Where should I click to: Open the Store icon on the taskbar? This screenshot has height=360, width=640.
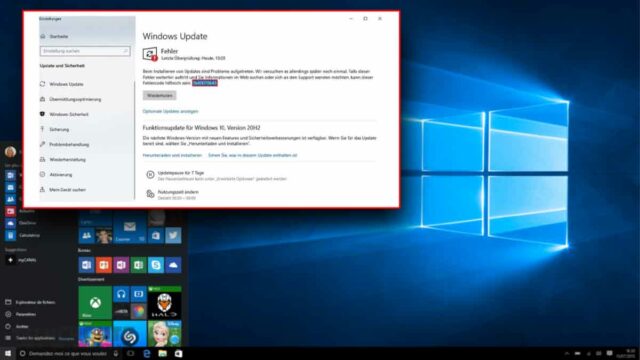178,353
